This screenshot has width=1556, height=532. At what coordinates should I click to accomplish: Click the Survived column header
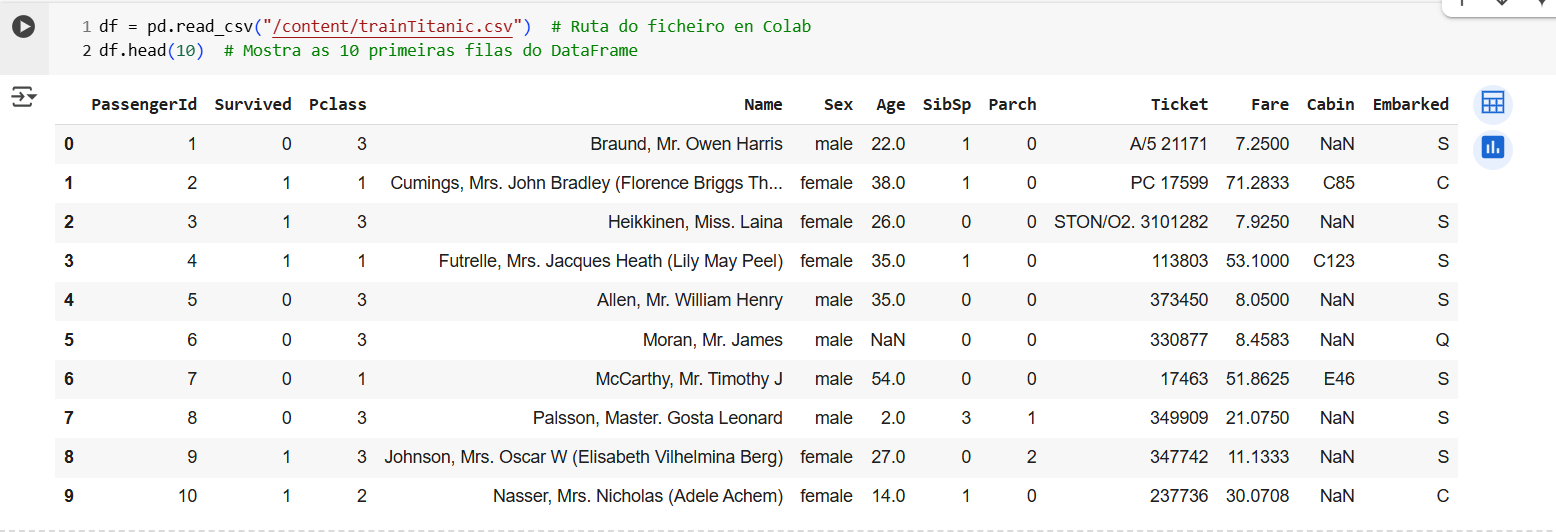coord(253,104)
